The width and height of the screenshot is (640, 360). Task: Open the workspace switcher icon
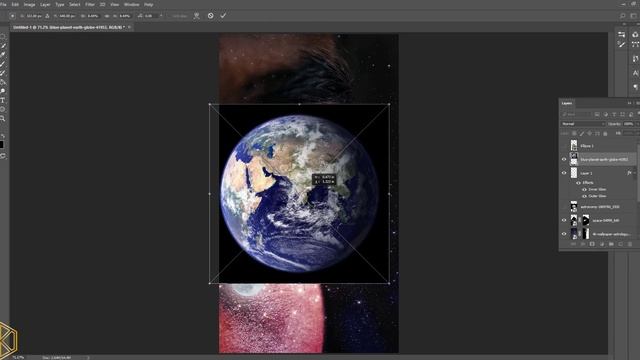pos(634,16)
